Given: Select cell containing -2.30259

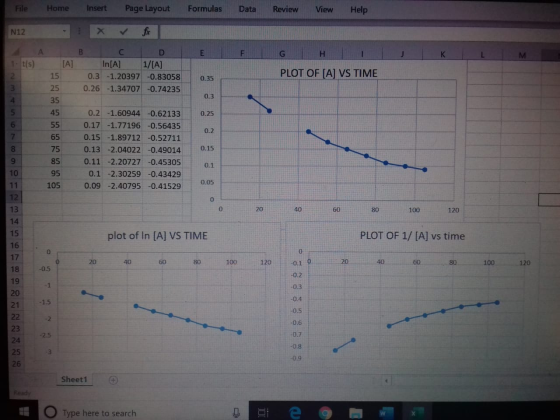Looking at the screenshot, I should point(122,174).
